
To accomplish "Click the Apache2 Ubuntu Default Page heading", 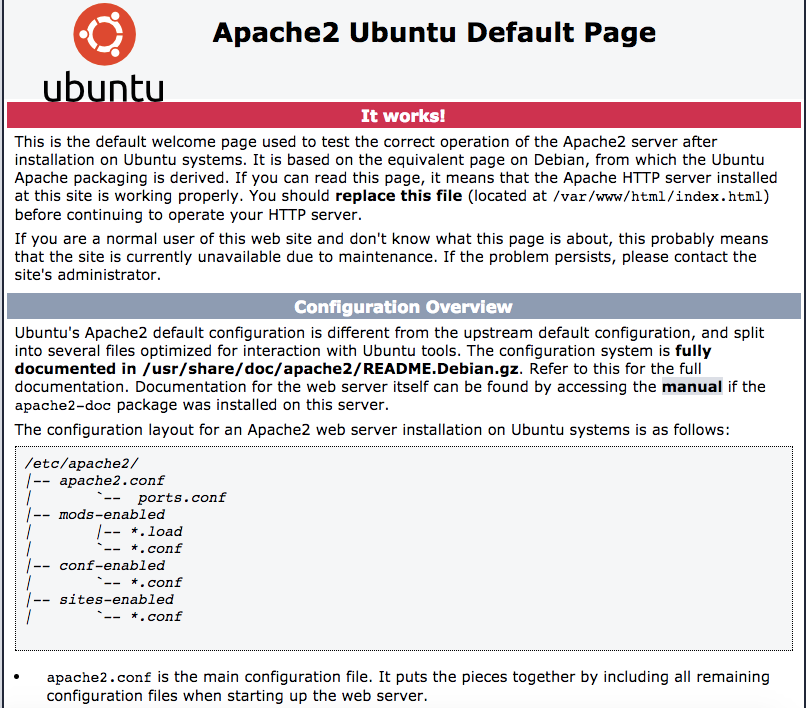I will coord(434,32).
